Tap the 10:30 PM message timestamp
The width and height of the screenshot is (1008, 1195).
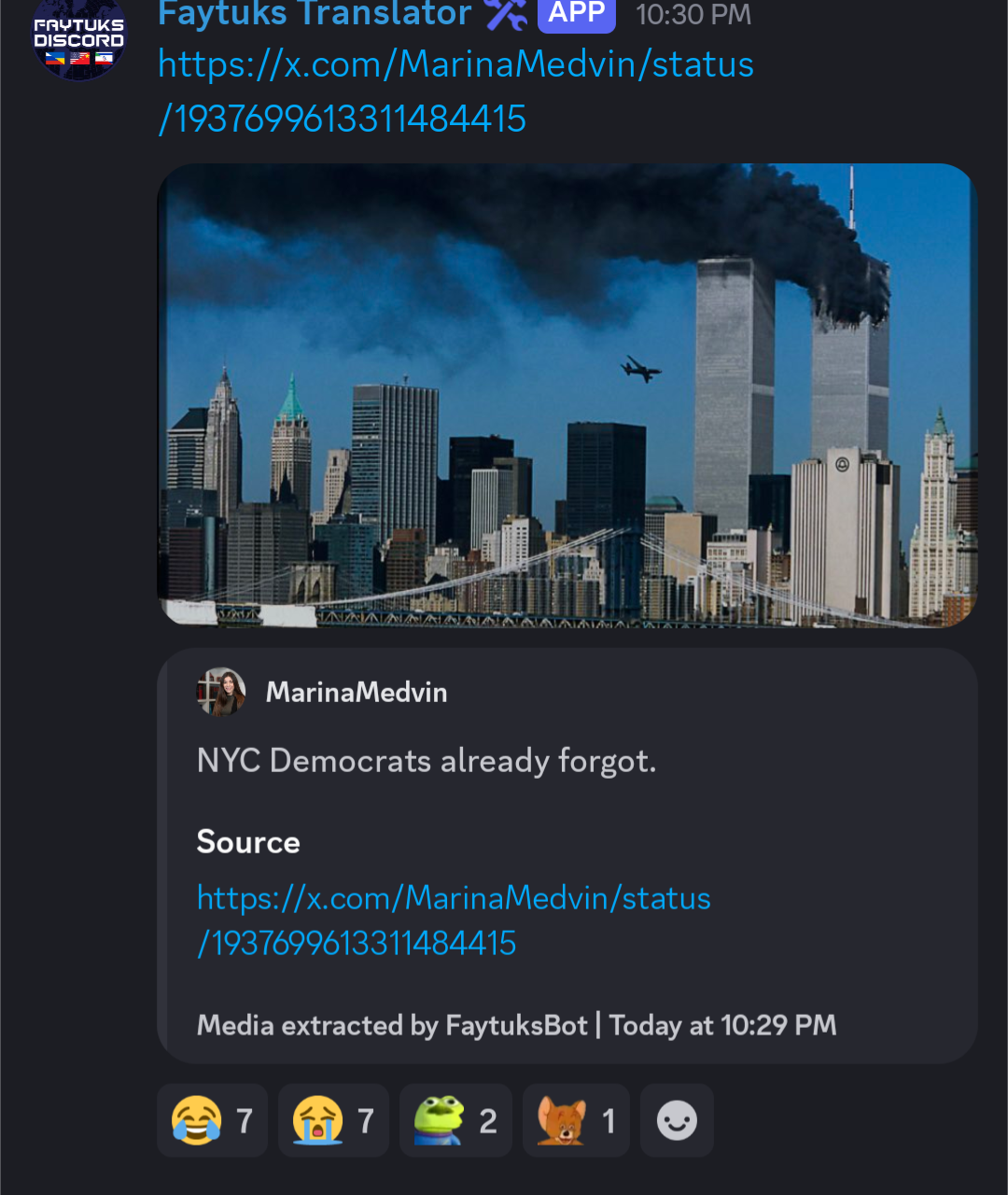point(693,15)
